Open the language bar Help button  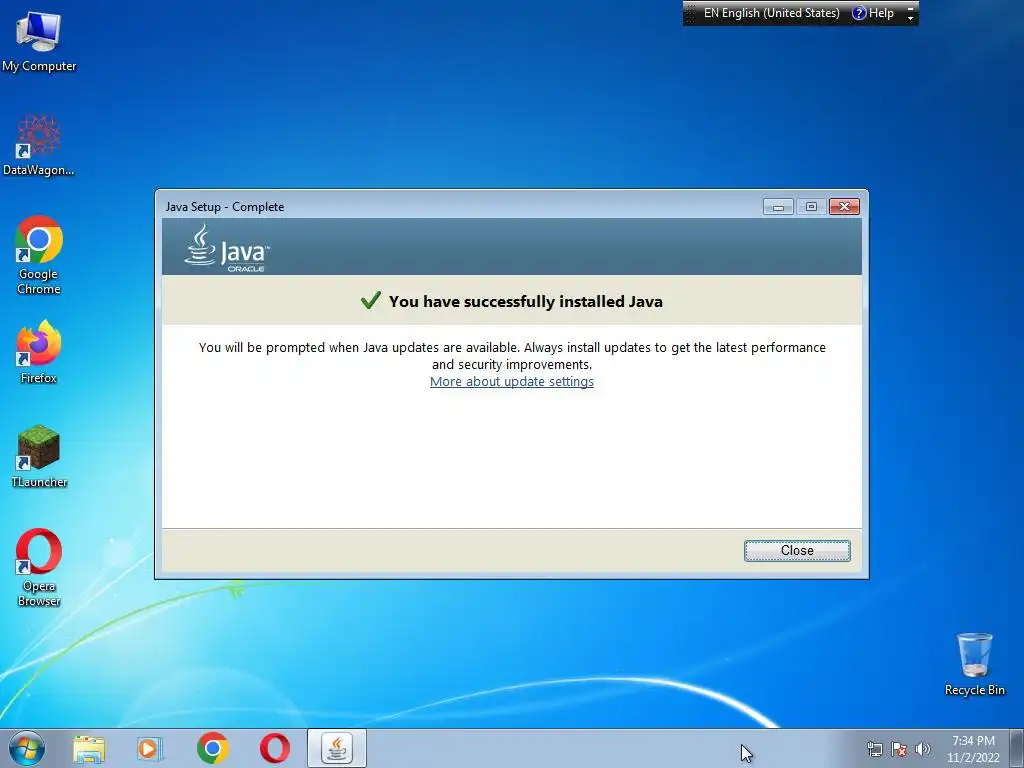click(873, 13)
